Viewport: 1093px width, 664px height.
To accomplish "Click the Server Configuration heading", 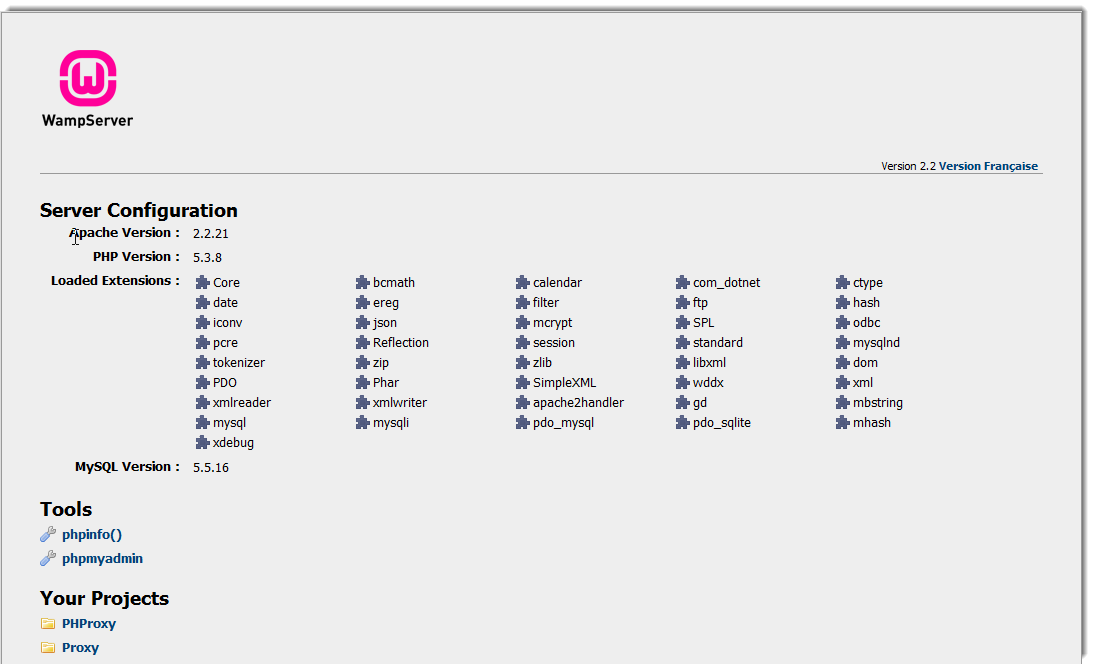I will click(139, 210).
